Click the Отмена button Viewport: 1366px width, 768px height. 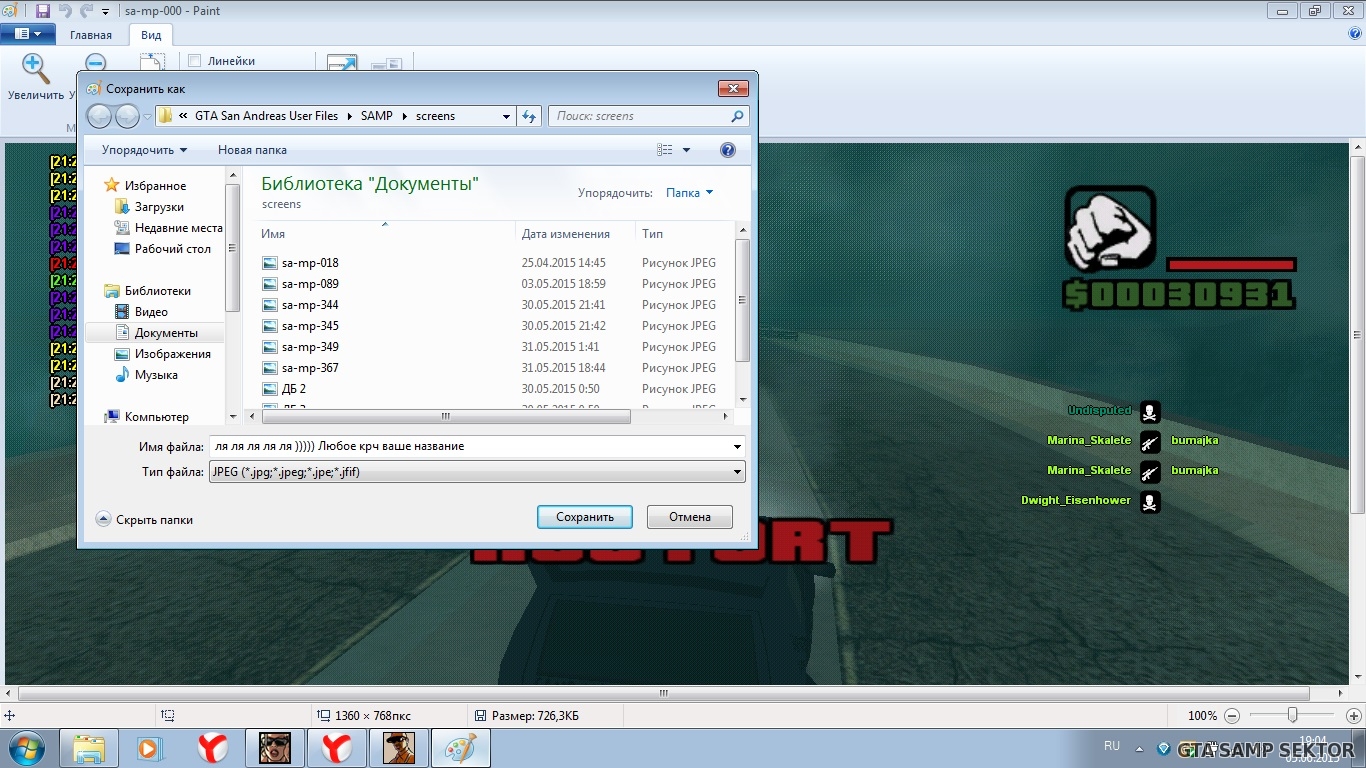690,517
